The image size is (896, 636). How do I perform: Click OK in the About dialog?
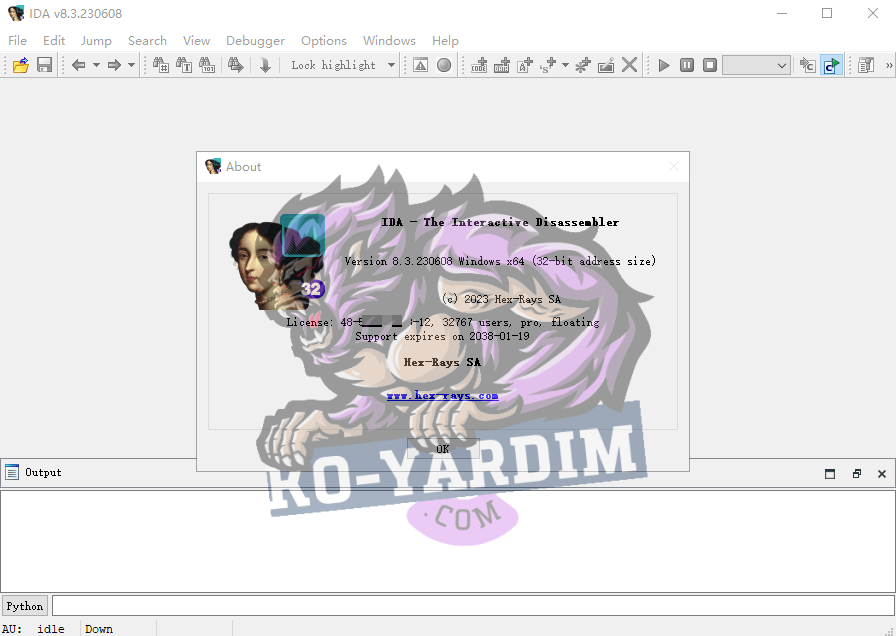tap(443, 449)
